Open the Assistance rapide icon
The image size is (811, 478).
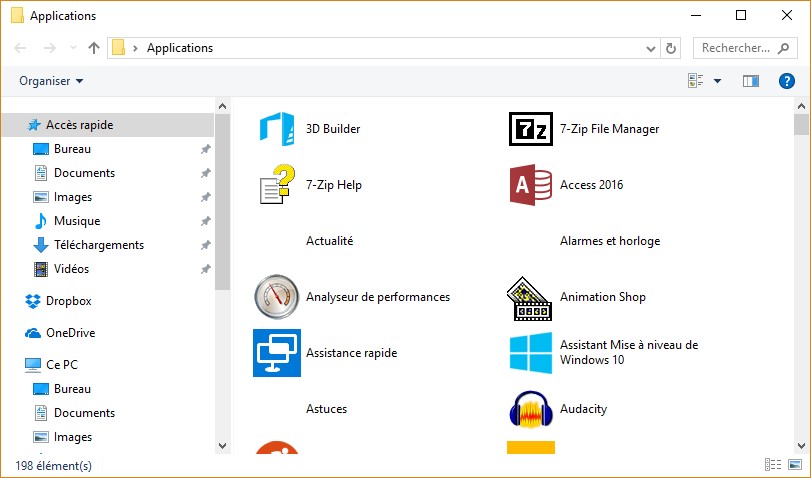[277, 353]
